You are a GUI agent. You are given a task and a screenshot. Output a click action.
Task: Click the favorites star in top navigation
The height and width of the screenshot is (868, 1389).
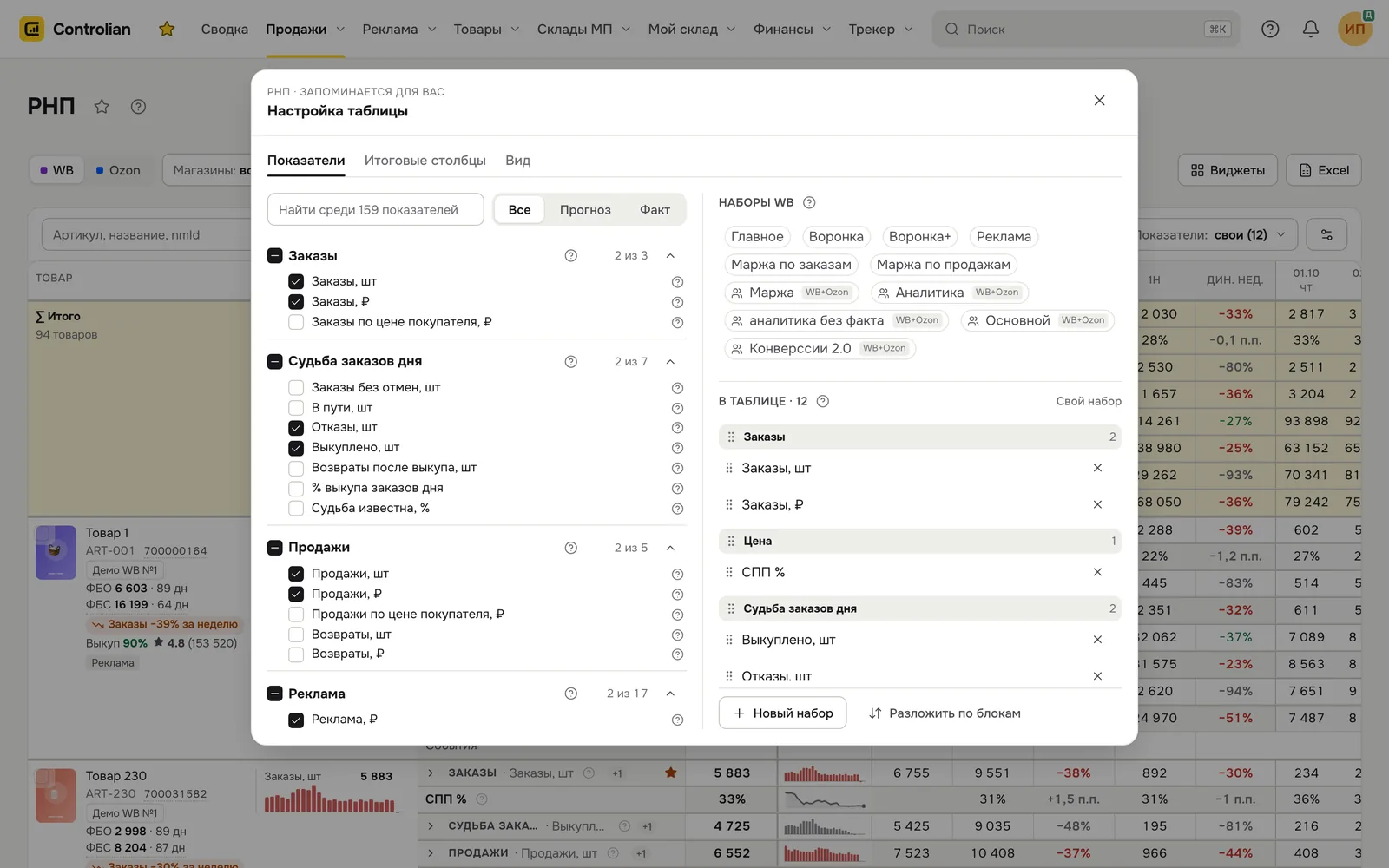point(167,29)
